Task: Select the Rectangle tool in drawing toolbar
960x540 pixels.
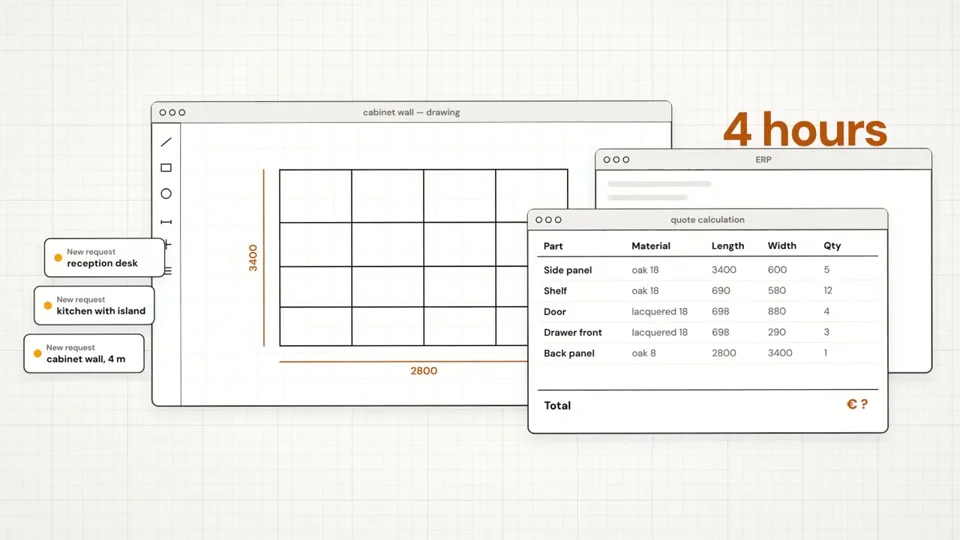Action: coord(166,168)
